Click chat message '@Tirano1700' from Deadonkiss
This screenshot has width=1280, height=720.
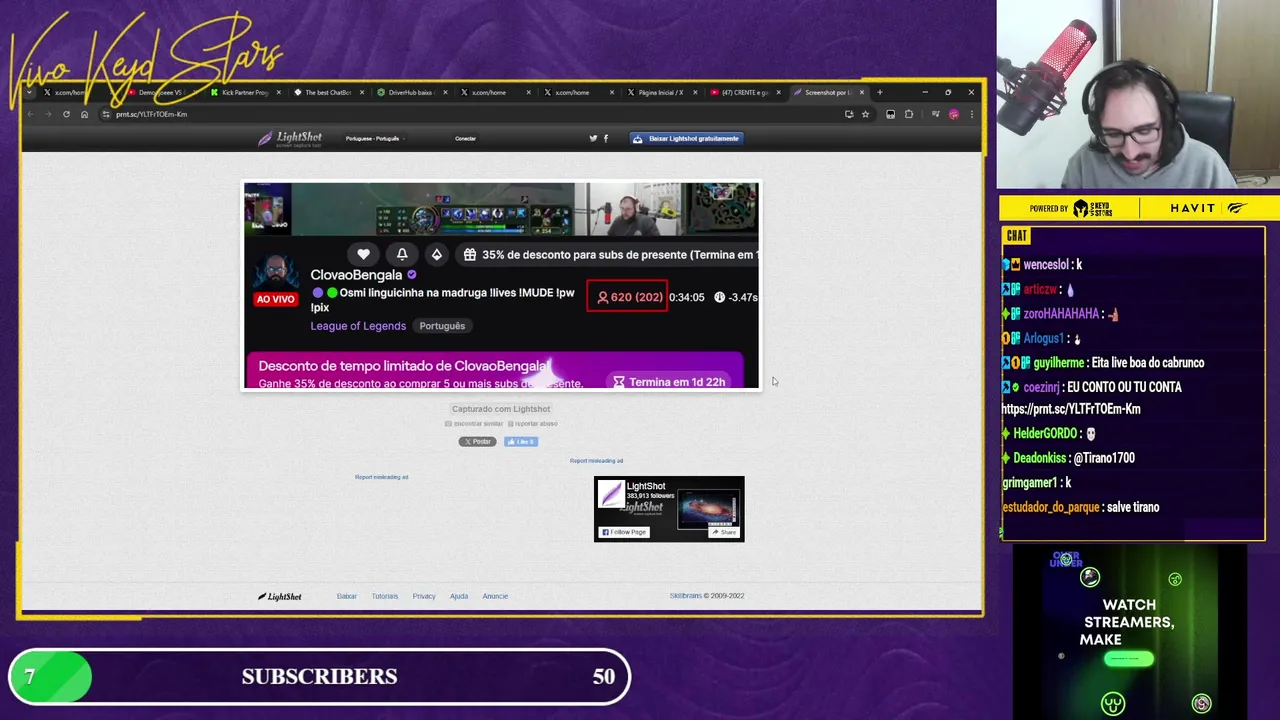(x=1103, y=458)
